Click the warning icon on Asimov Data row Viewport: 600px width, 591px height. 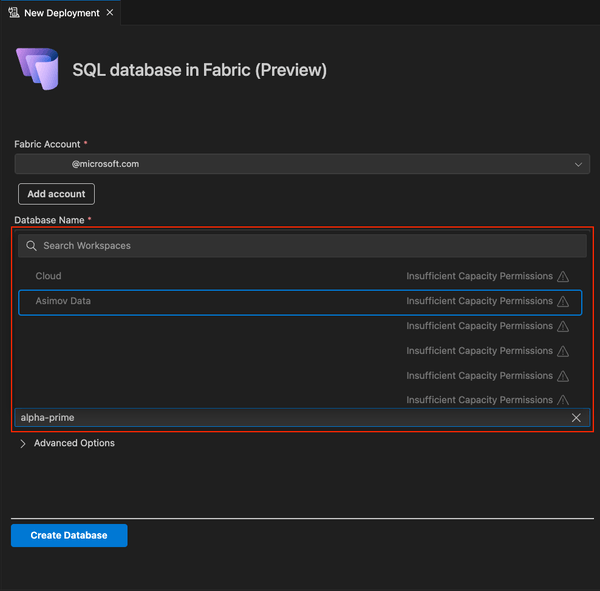[563, 301]
